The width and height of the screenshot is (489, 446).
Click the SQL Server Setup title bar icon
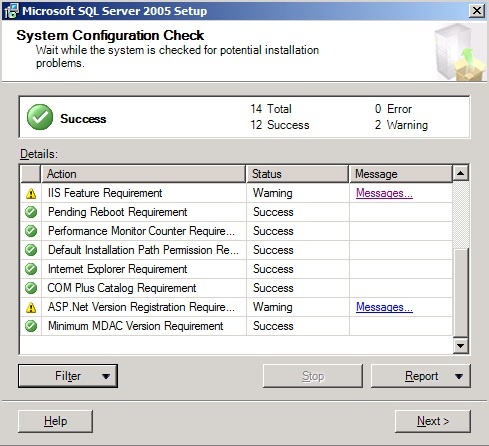[x=11, y=11]
